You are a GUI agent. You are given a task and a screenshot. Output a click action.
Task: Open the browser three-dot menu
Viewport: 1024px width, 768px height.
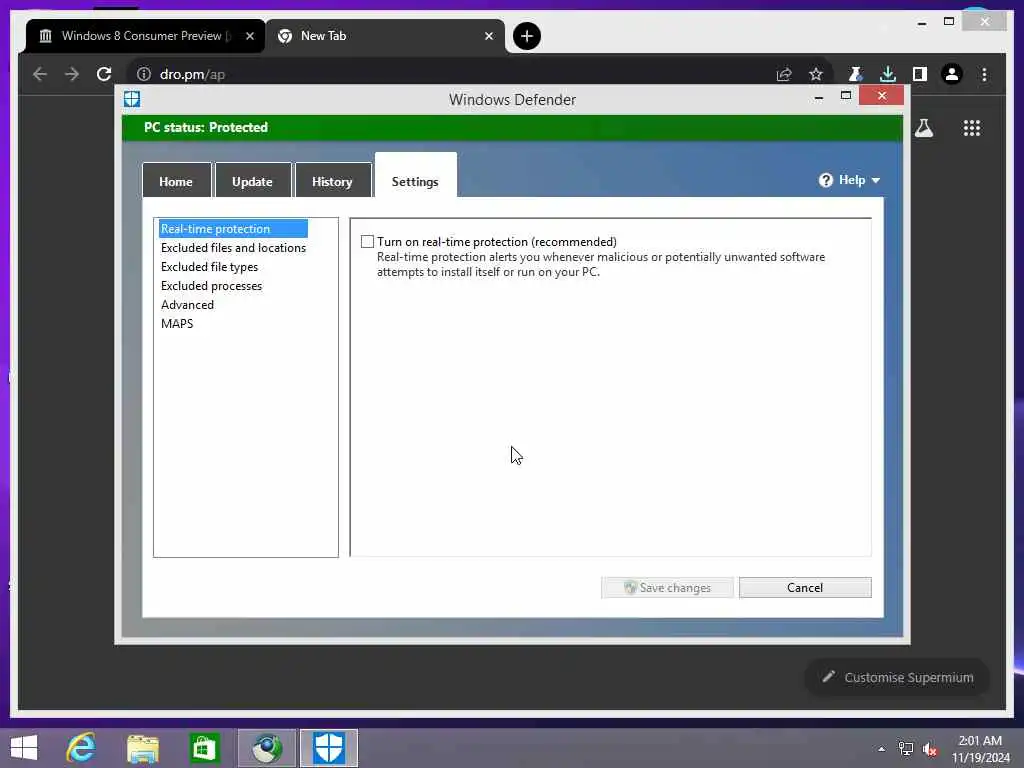(984, 74)
